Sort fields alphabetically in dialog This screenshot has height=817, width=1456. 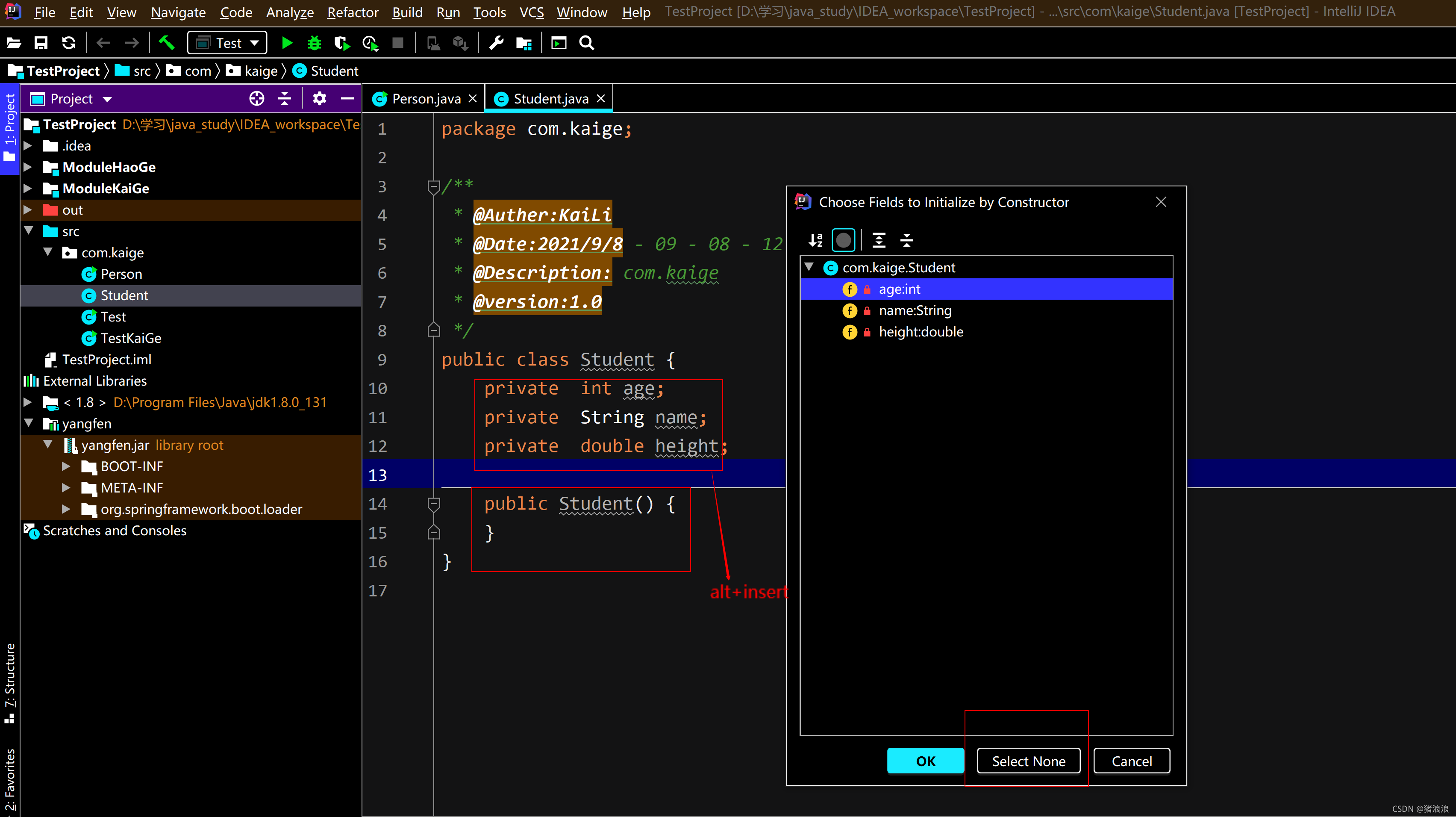816,240
